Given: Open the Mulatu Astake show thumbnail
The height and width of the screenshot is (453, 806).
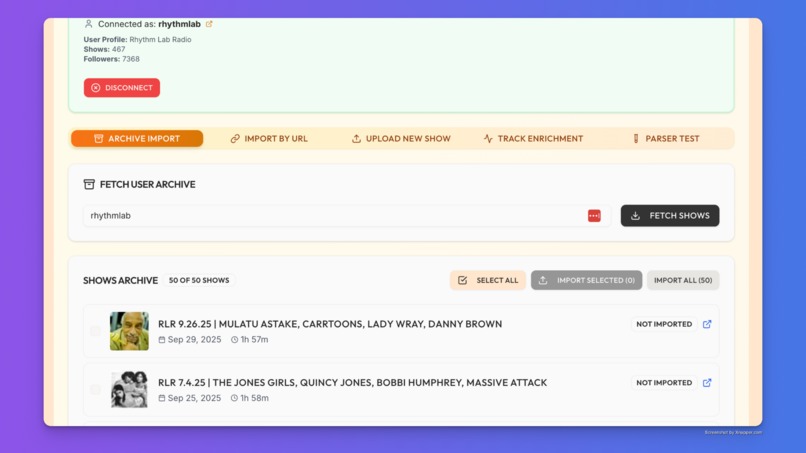Looking at the screenshot, I should click(129, 331).
